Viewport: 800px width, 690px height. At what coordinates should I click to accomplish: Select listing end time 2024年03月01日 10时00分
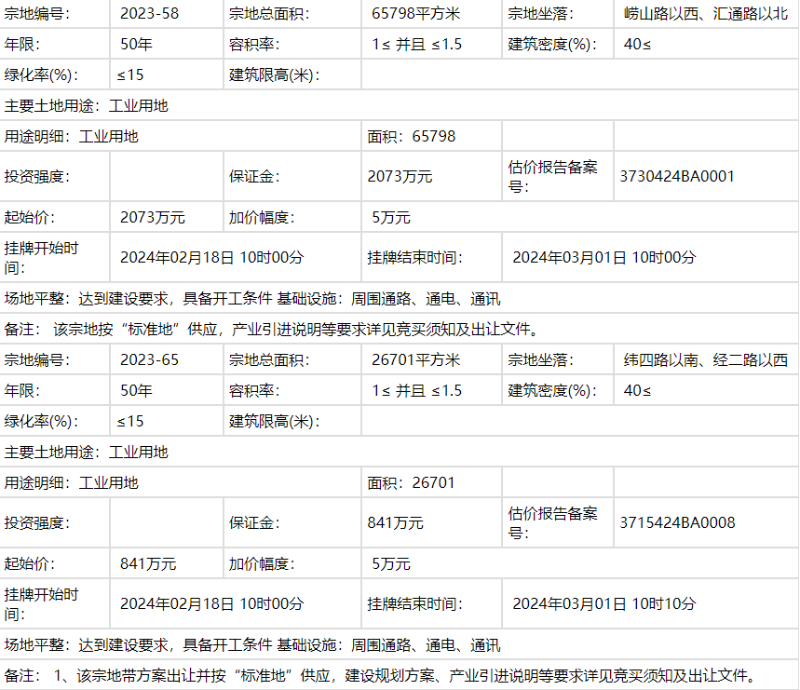(x=604, y=257)
